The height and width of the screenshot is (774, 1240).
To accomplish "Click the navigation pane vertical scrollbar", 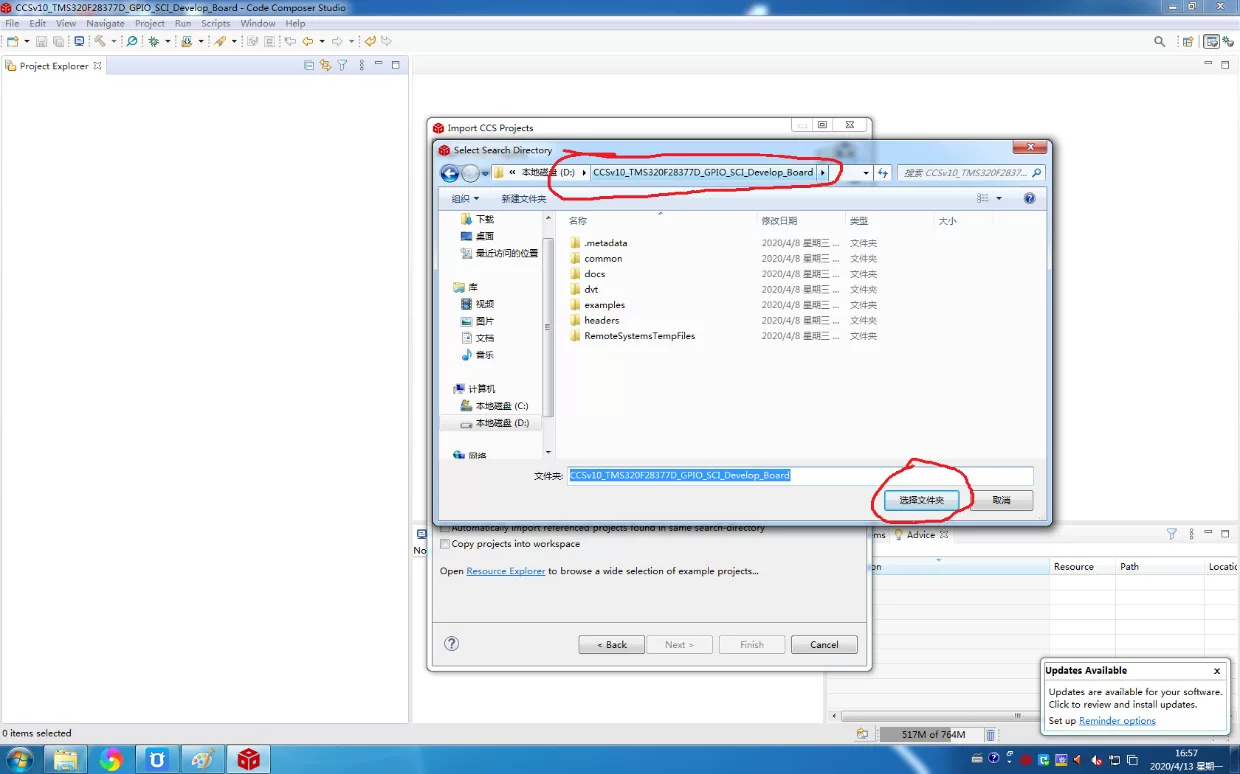I will pyautogui.click(x=548, y=326).
